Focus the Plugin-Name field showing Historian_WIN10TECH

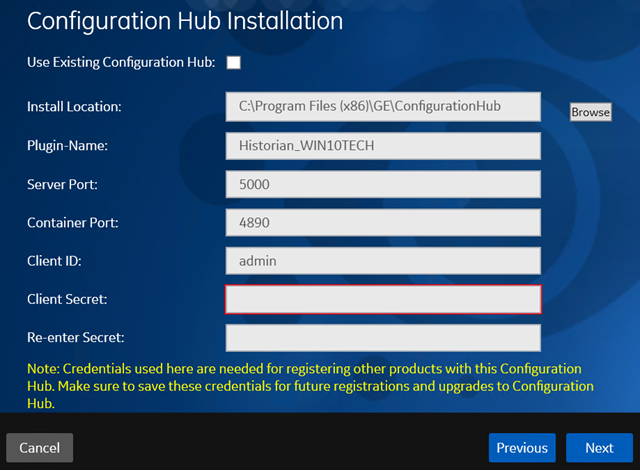click(383, 146)
